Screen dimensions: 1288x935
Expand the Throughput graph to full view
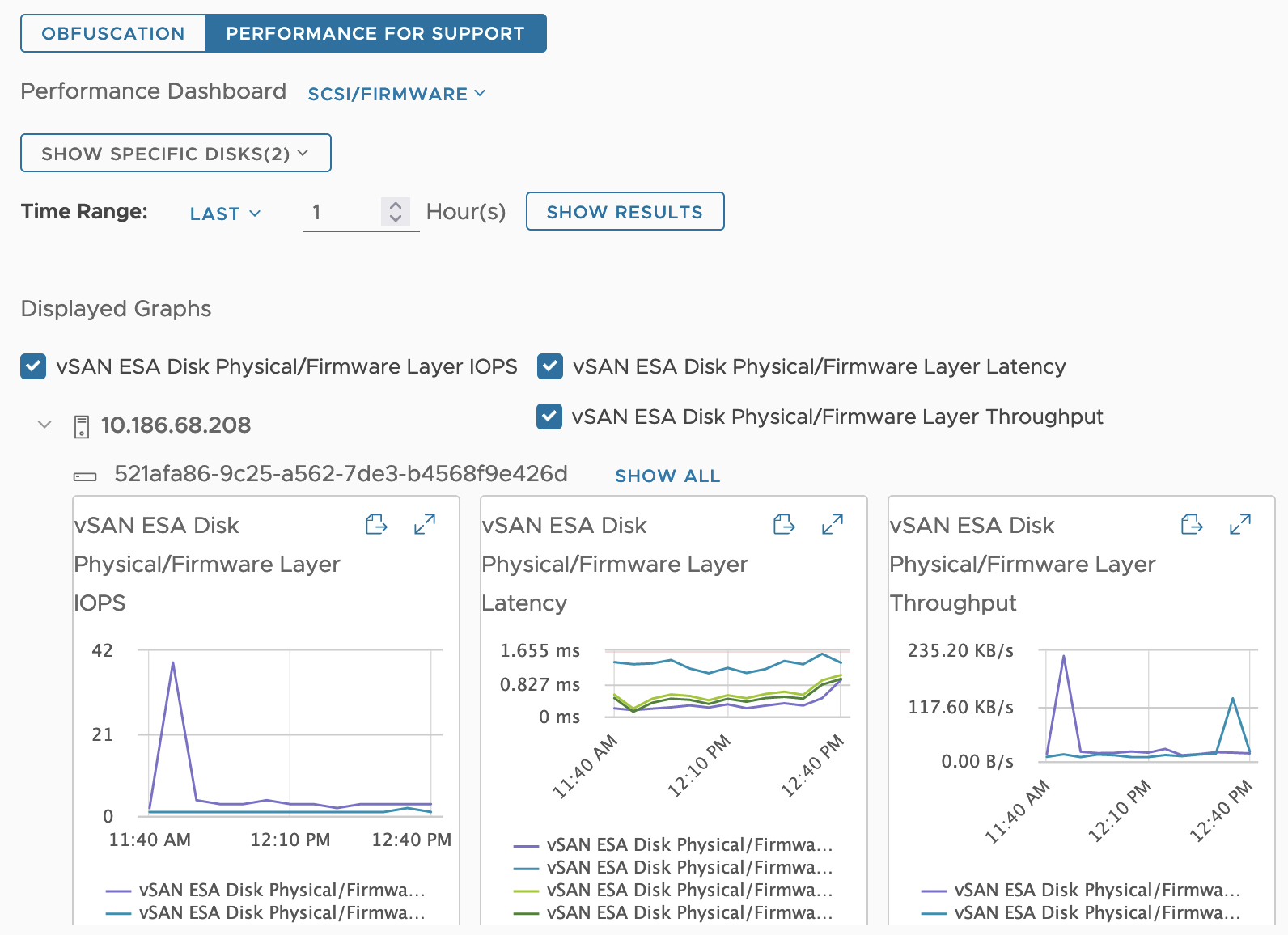pyautogui.click(x=1240, y=525)
